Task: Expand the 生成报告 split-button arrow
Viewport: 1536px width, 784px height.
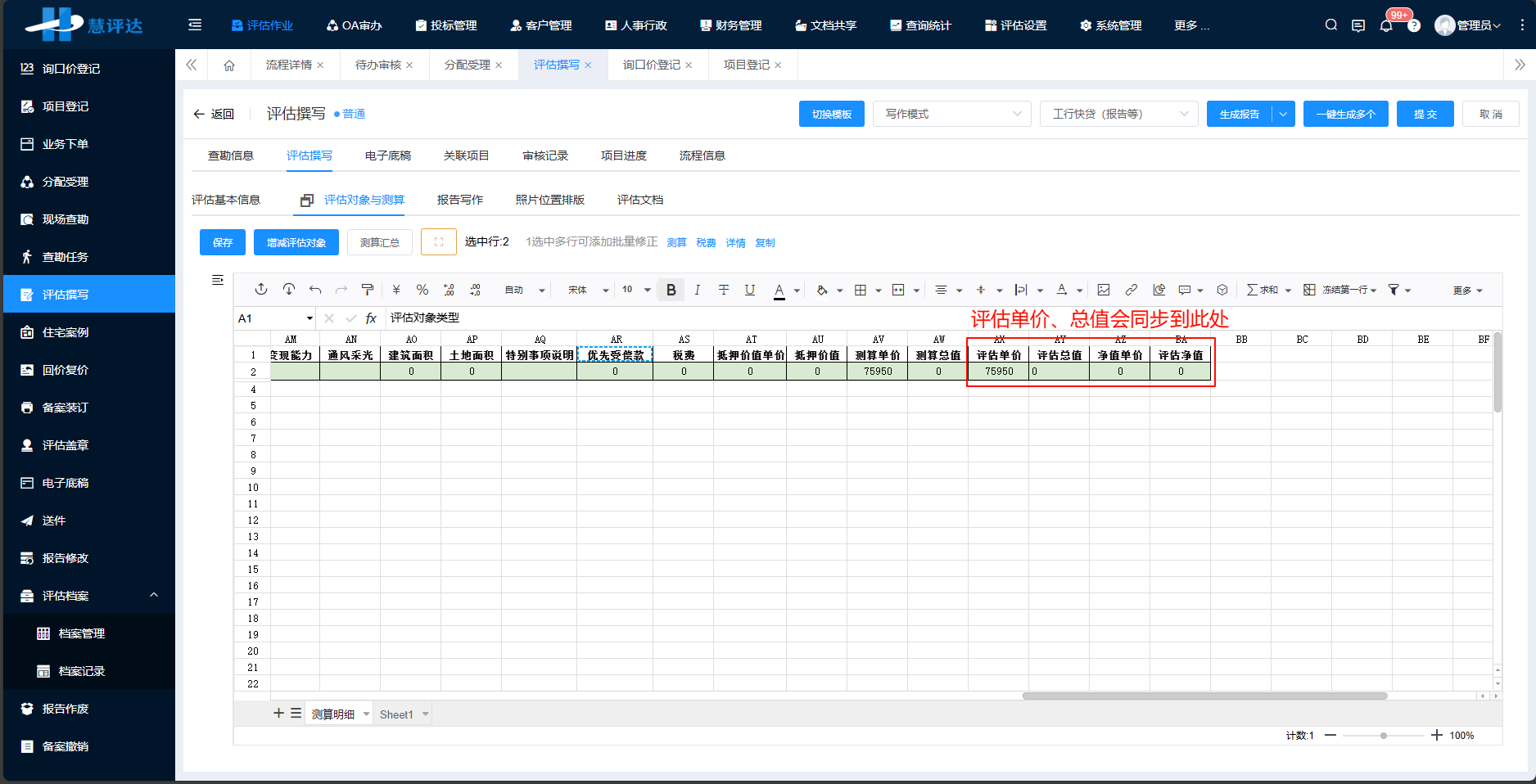Action: pyautogui.click(x=1283, y=114)
